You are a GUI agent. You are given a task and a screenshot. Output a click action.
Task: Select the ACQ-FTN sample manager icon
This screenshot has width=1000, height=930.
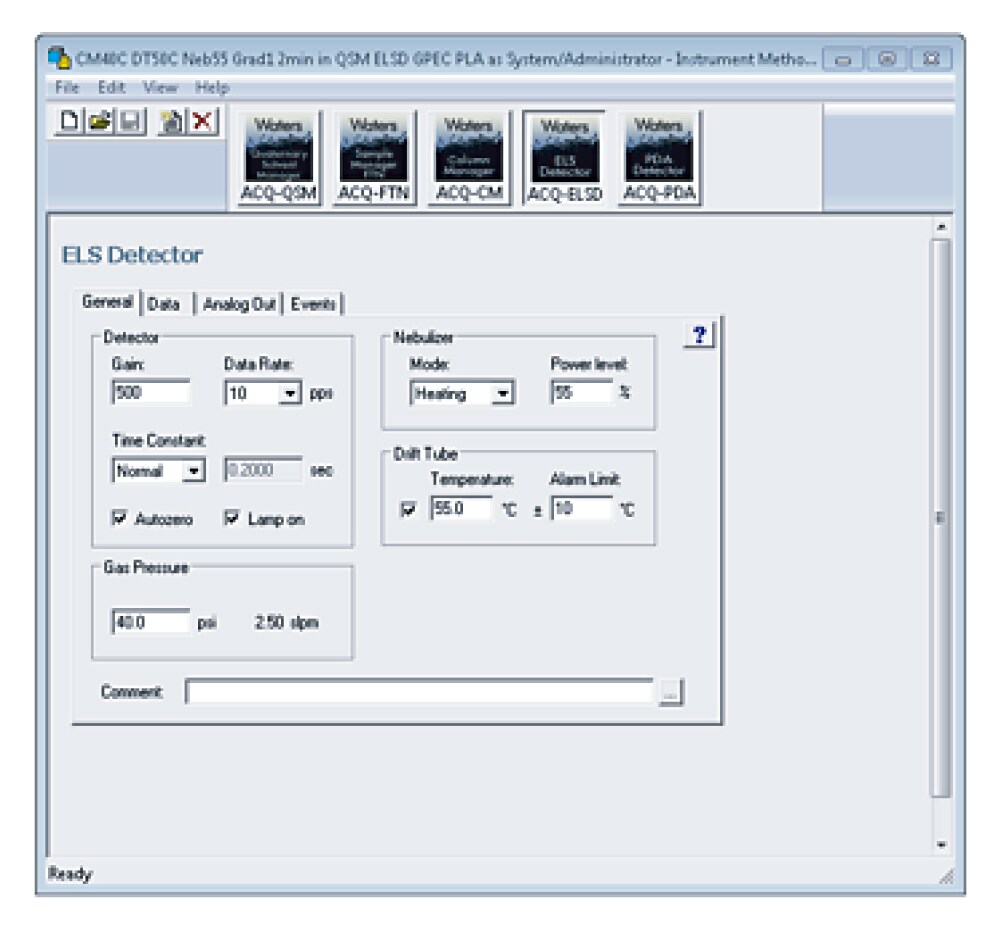pos(373,158)
